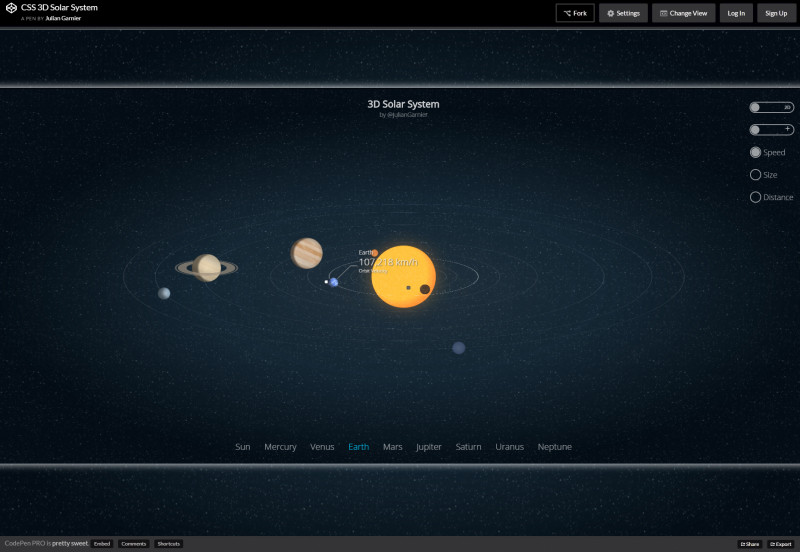Open the Julian Garnier author link
Viewport: 800px width, 552px height.
coord(63,18)
